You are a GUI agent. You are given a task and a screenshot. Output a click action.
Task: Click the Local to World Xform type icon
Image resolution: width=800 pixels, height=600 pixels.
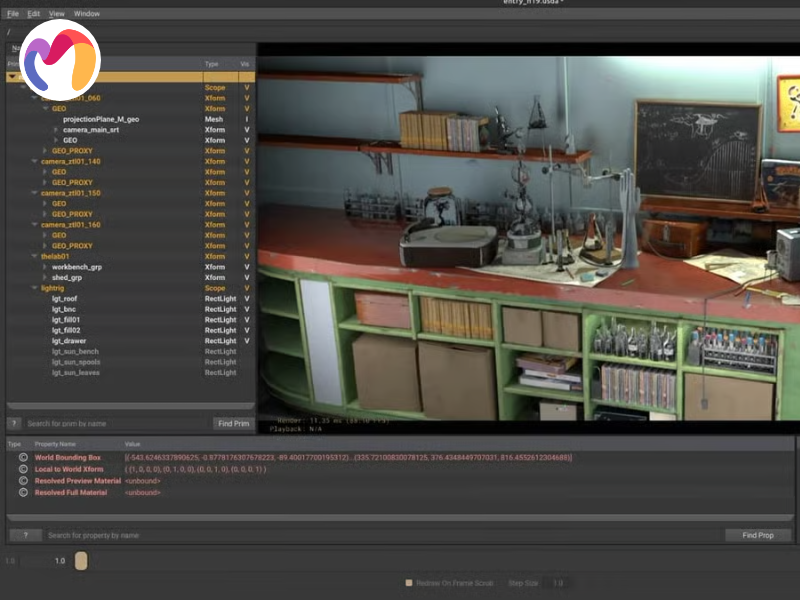click(23, 469)
